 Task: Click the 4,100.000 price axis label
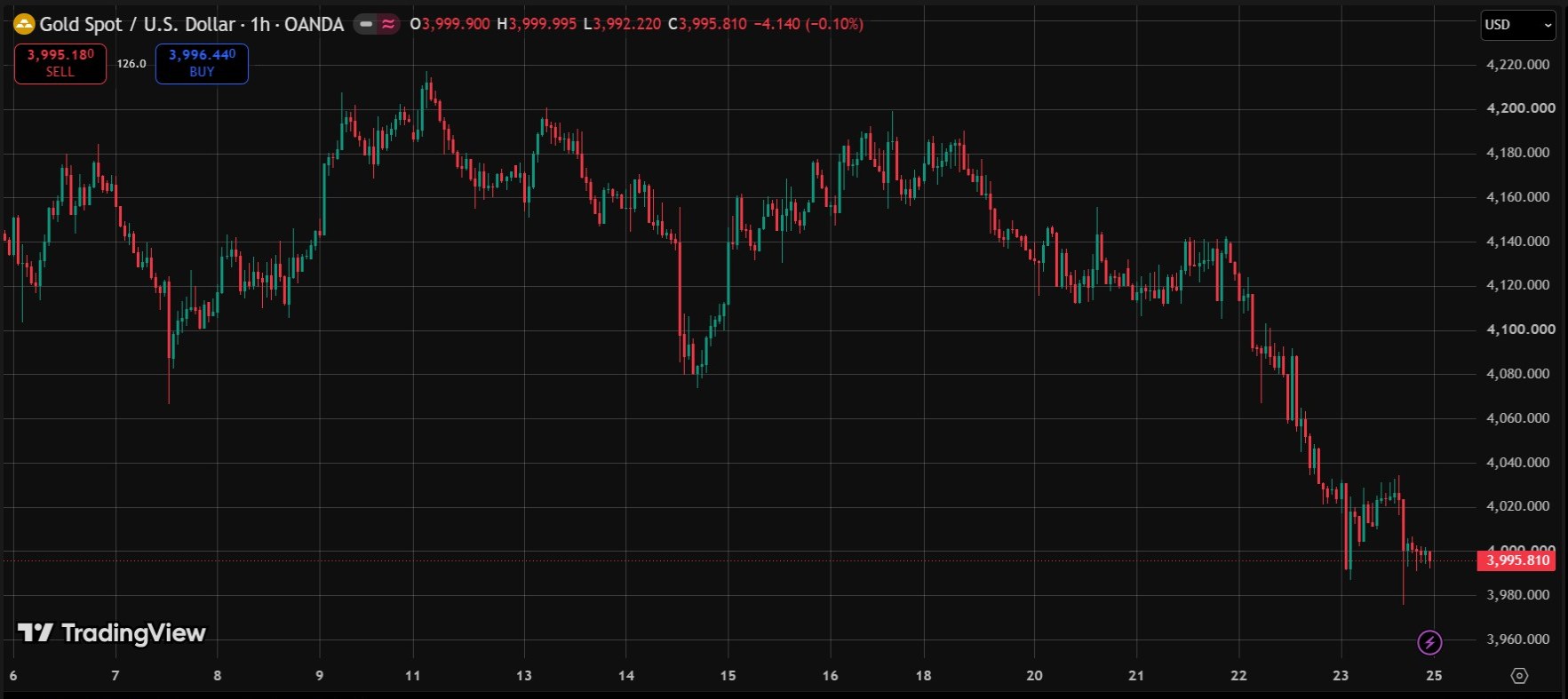click(x=1521, y=330)
